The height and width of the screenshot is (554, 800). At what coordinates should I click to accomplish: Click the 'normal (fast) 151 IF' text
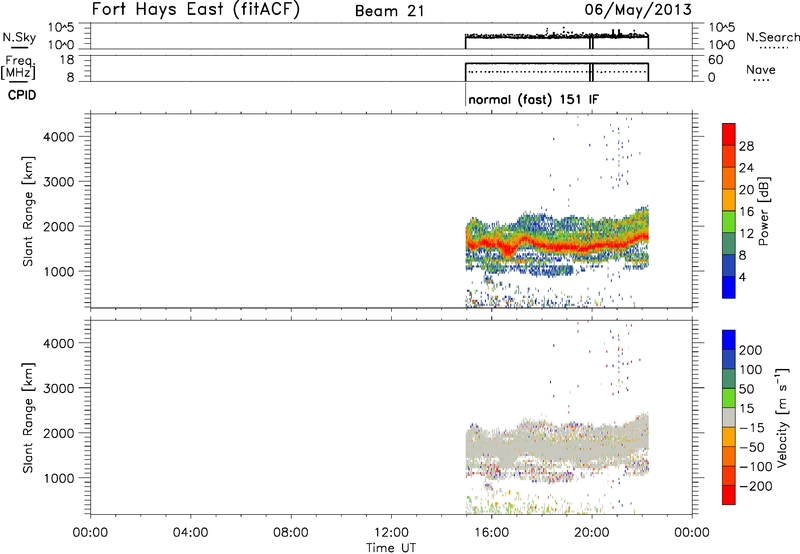pyautogui.click(x=533, y=99)
